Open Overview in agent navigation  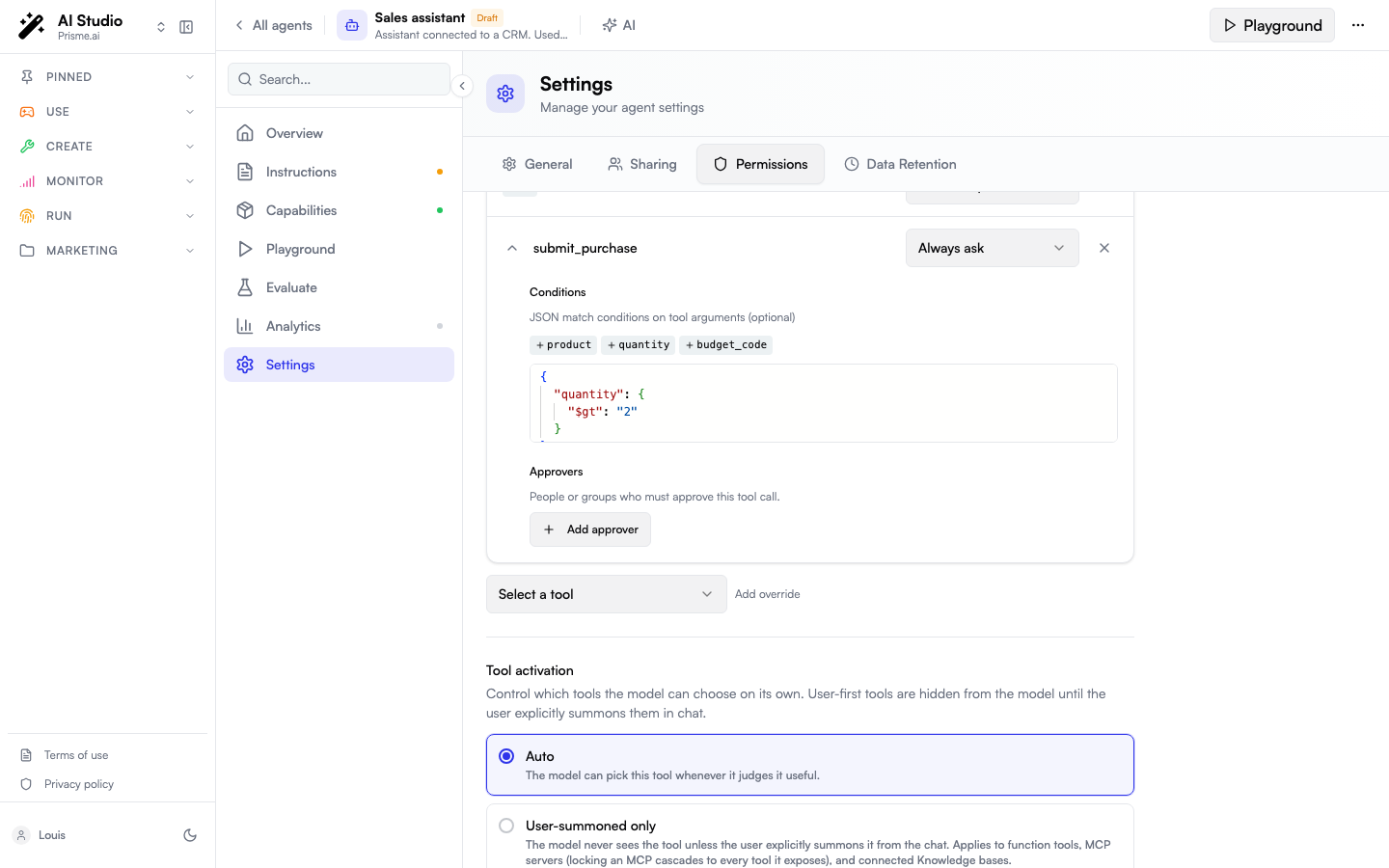(339, 133)
